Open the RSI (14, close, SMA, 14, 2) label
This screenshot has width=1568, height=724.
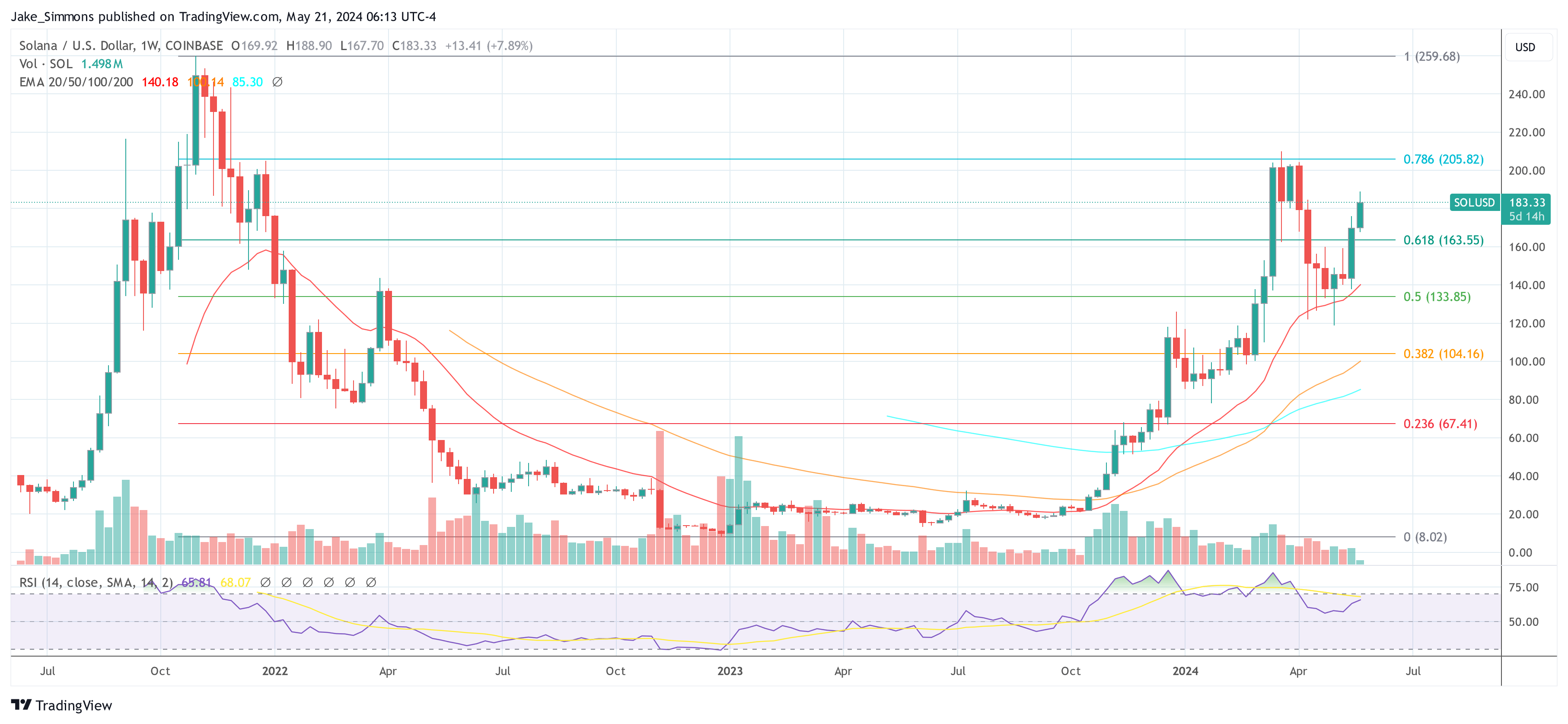(96, 582)
